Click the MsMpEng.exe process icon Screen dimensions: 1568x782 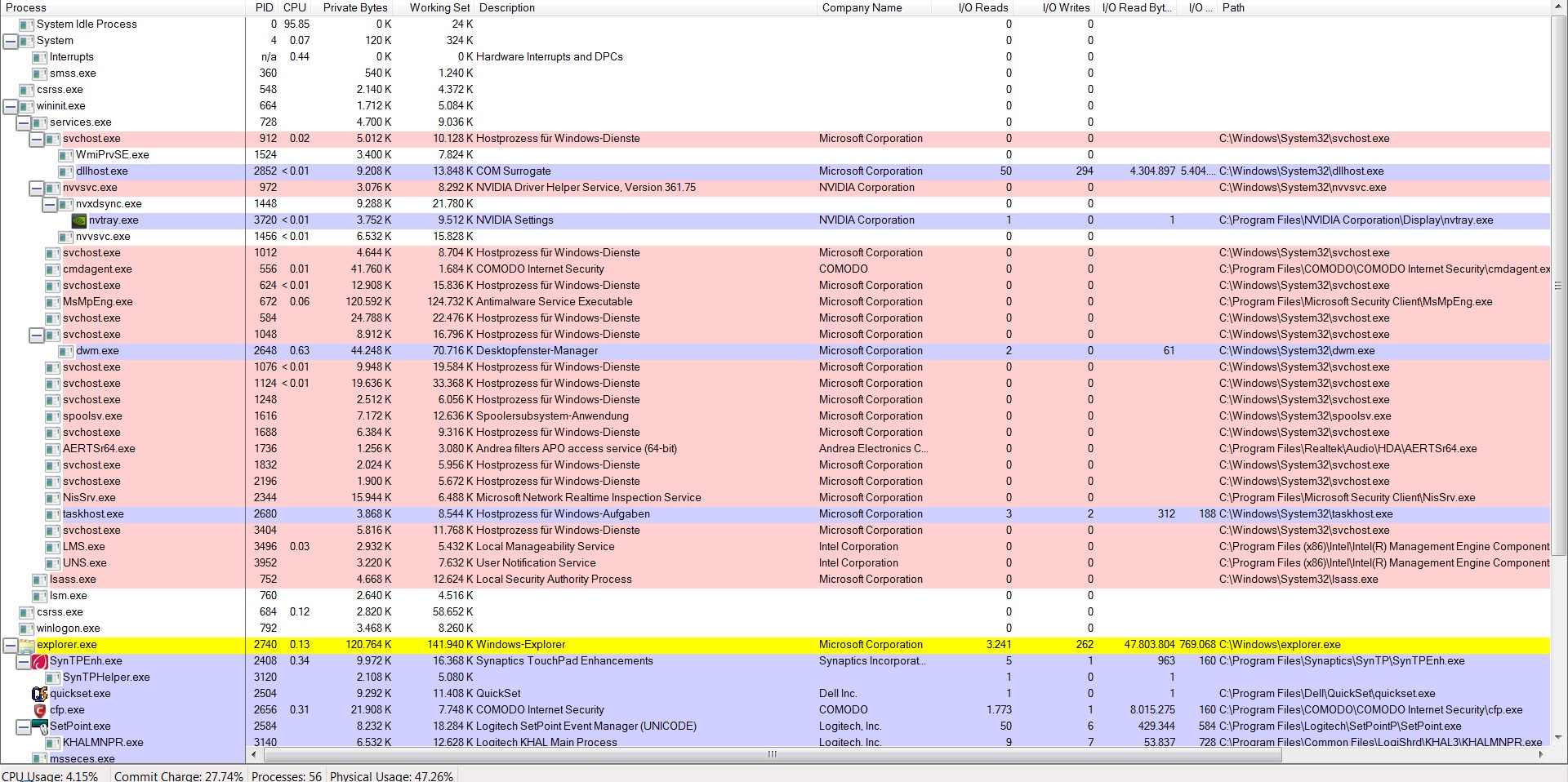coord(53,302)
